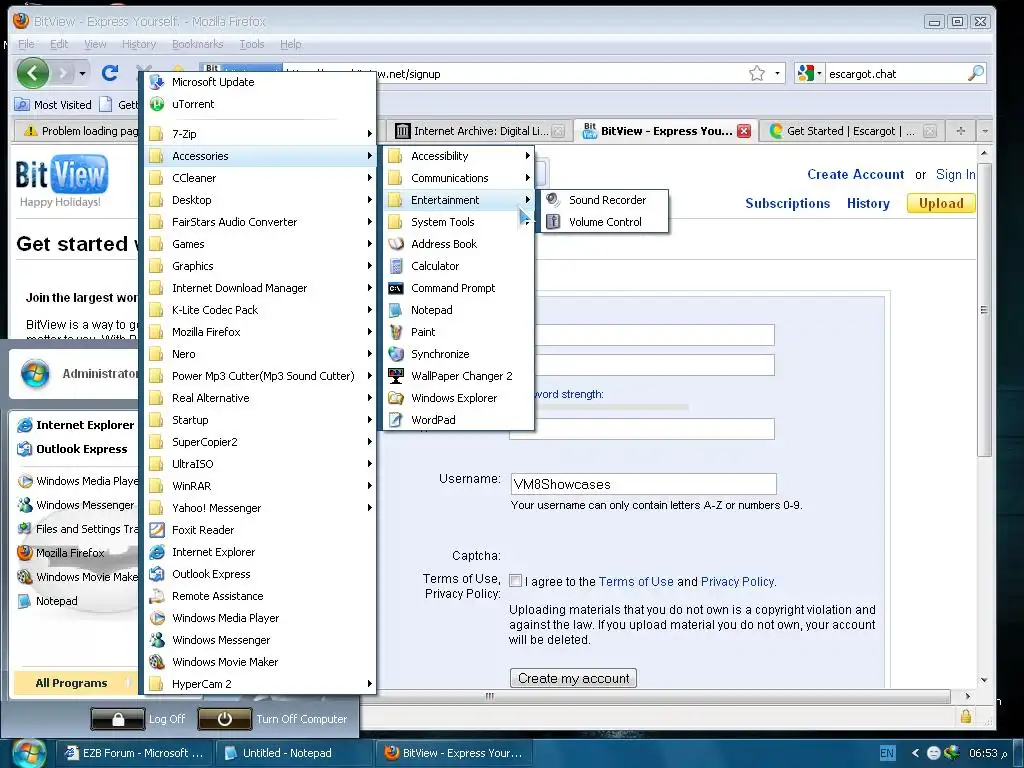Click the Sign In link
The width and height of the screenshot is (1024, 768).
tap(955, 174)
